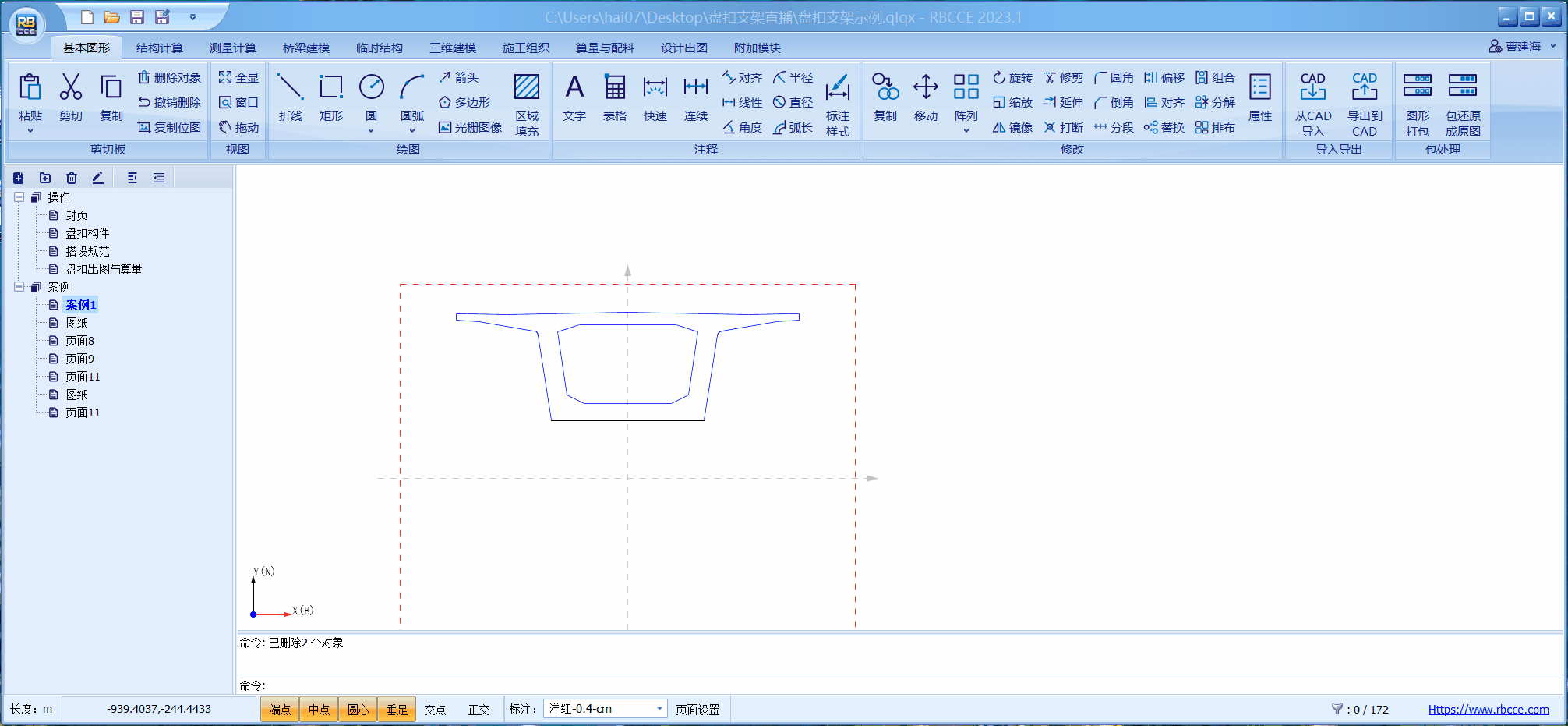Image resolution: width=1568 pixels, height=726 pixels.
Task: Click the 区域填充 hatch fill icon
Action: click(527, 101)
